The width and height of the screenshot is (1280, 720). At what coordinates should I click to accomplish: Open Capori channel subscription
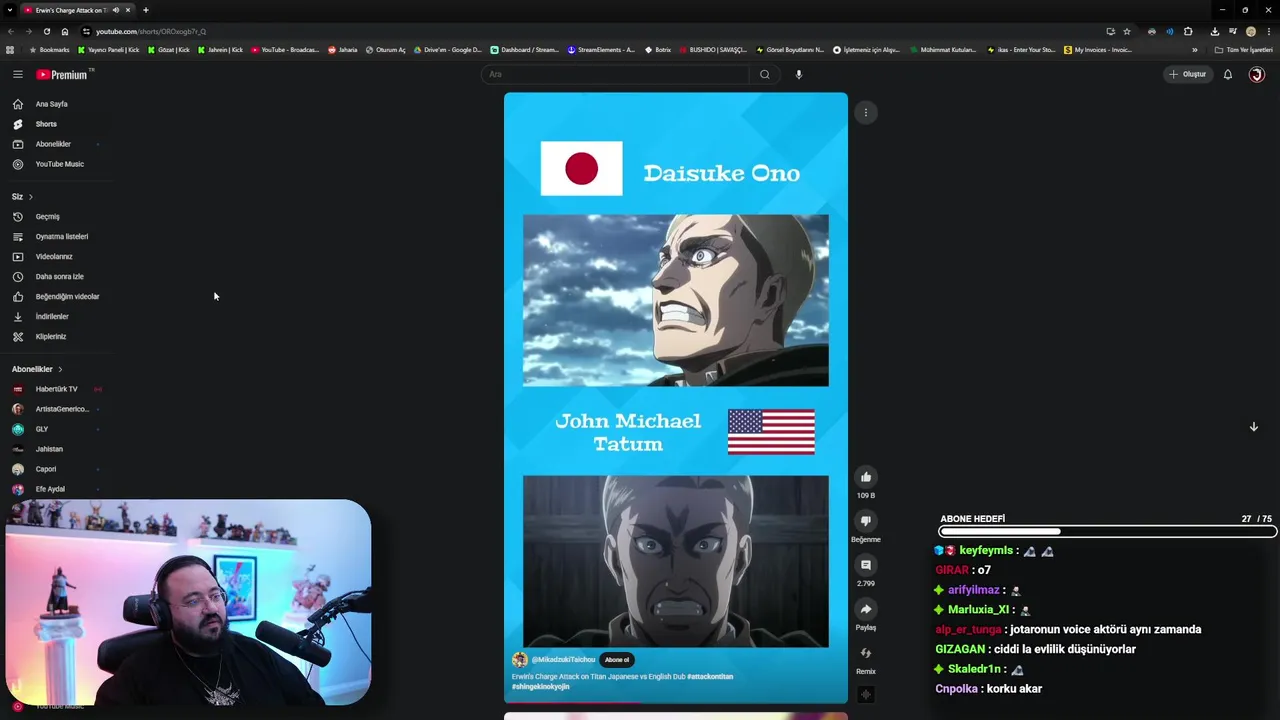[x=46, y=469]
